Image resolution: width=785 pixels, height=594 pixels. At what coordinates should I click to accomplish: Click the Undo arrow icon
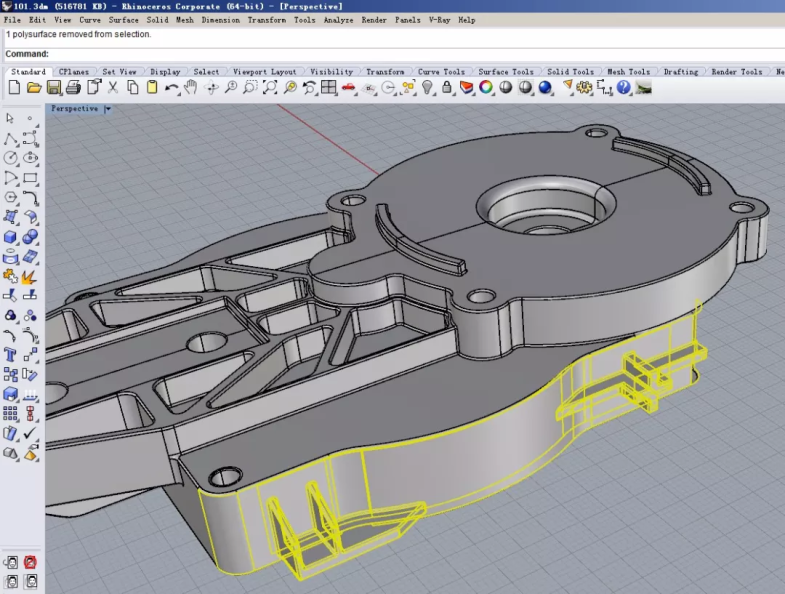click(x=172, y=88)
